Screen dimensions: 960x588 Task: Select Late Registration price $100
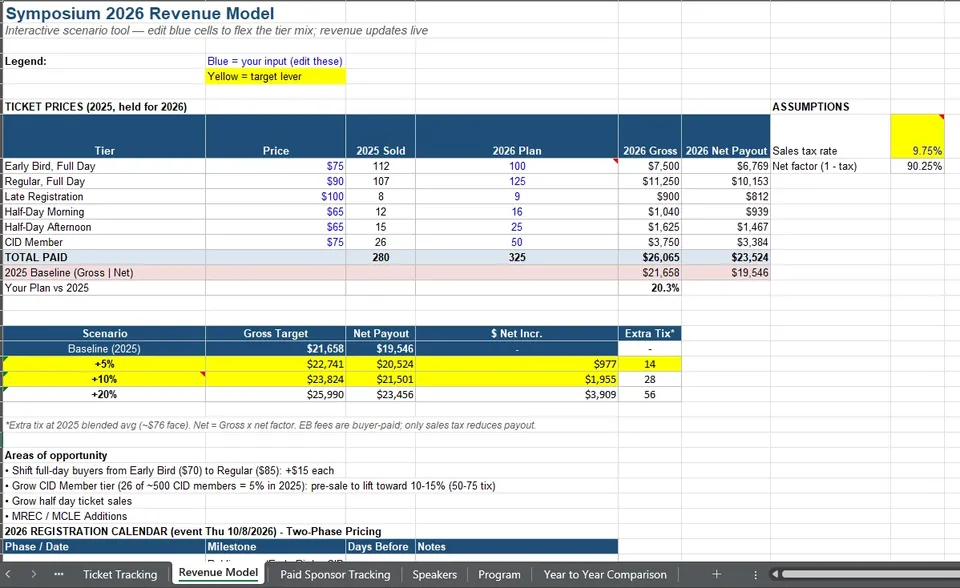[x=276, y=197]
